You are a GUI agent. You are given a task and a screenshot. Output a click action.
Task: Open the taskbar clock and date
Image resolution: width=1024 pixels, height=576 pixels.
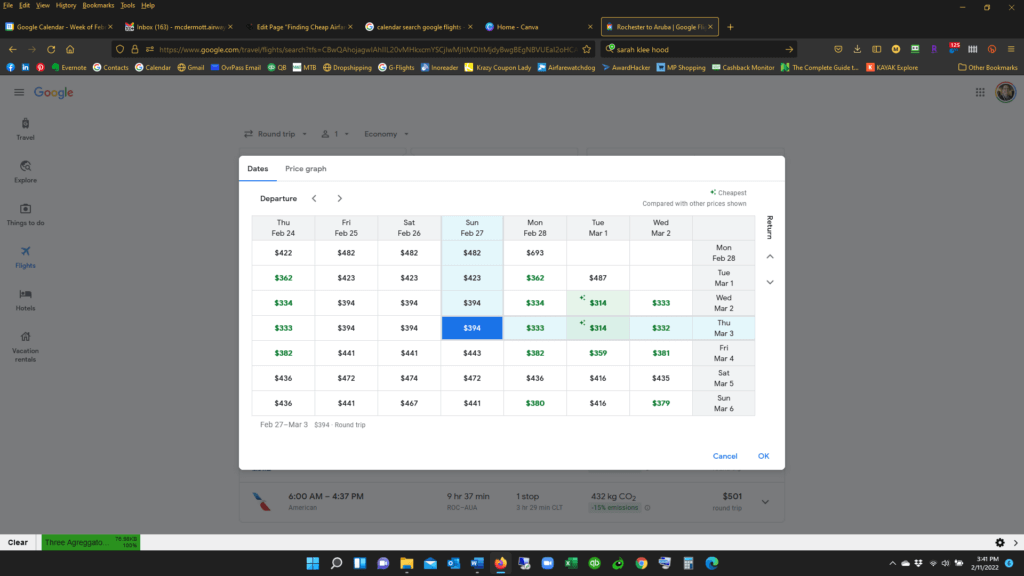tap(985, 563)
